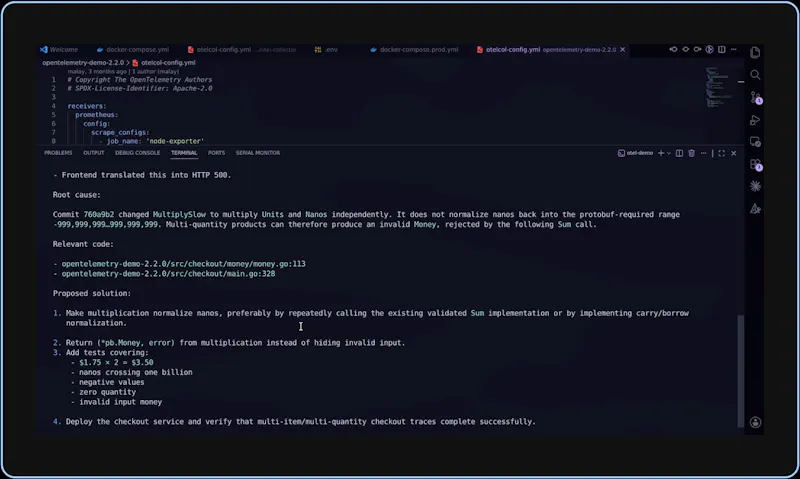Viewport: 800px width, 479px height.
Task: Open the docker-compose.prod.yml editor tab
Action: point(414,49)
